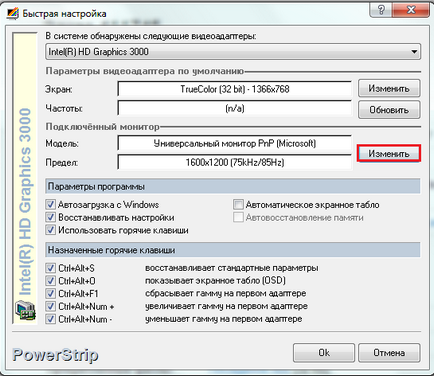Toggle Использовать горячие клавиши checkbox
This screenshot has height=376, width=434.
click(x=51, y=230)
